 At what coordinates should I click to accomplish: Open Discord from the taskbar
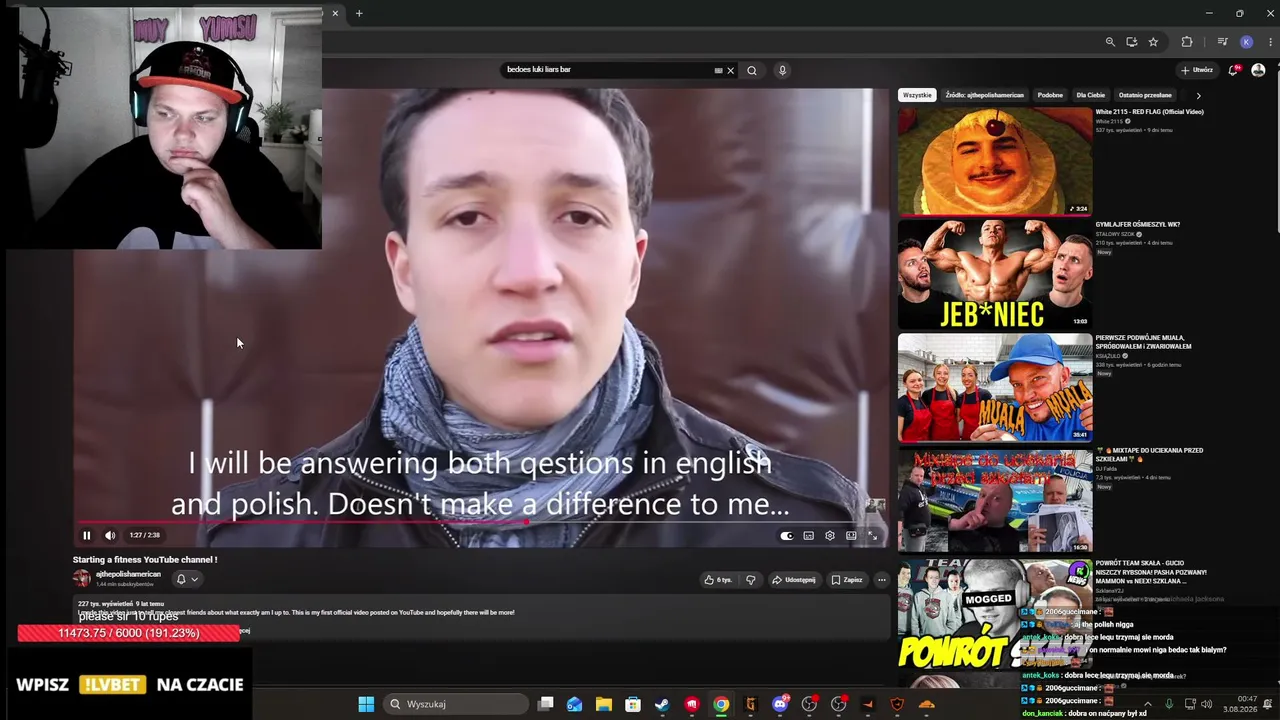tap(780, 704)
